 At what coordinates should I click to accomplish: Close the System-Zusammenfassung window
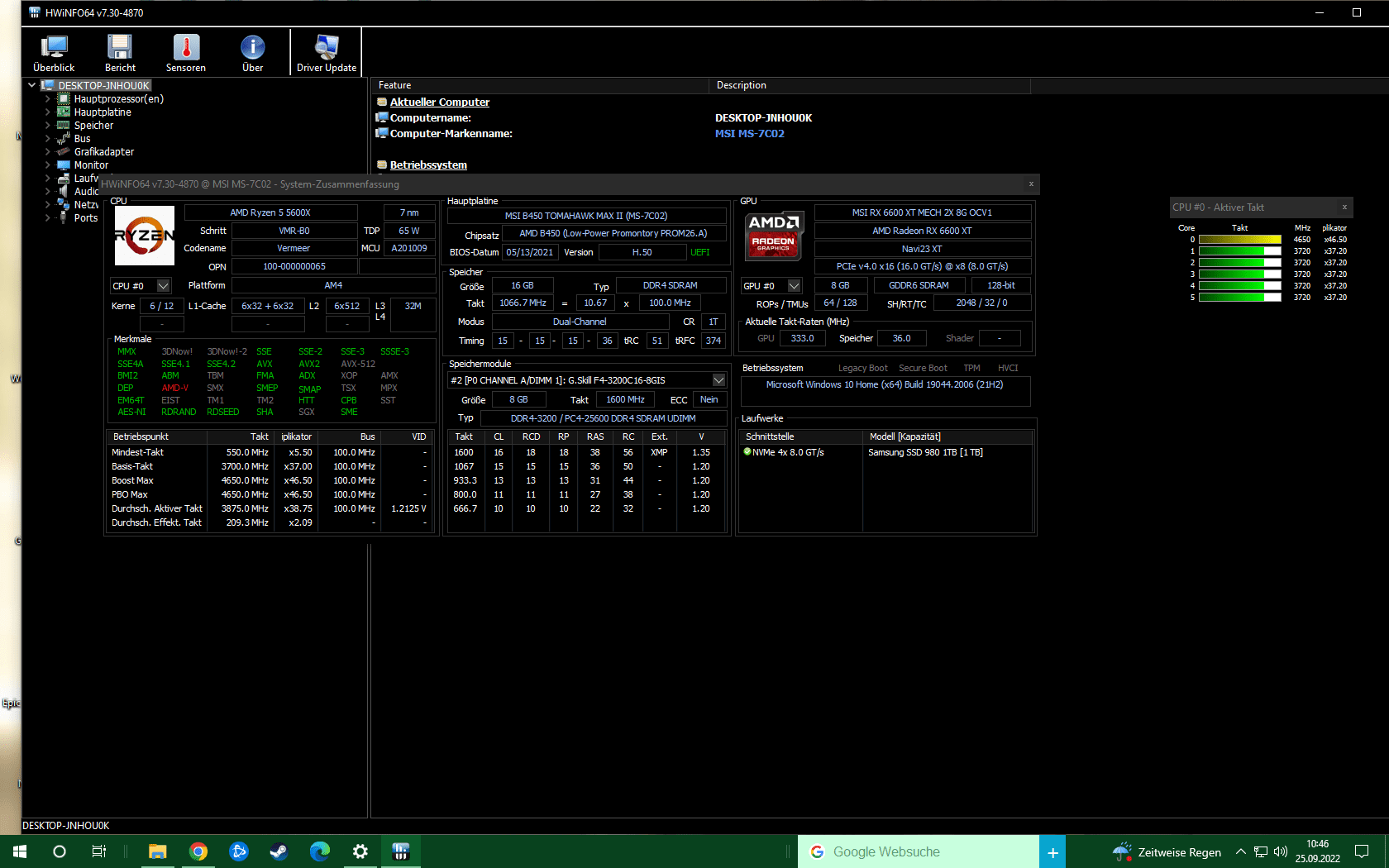click(1031, 184)
